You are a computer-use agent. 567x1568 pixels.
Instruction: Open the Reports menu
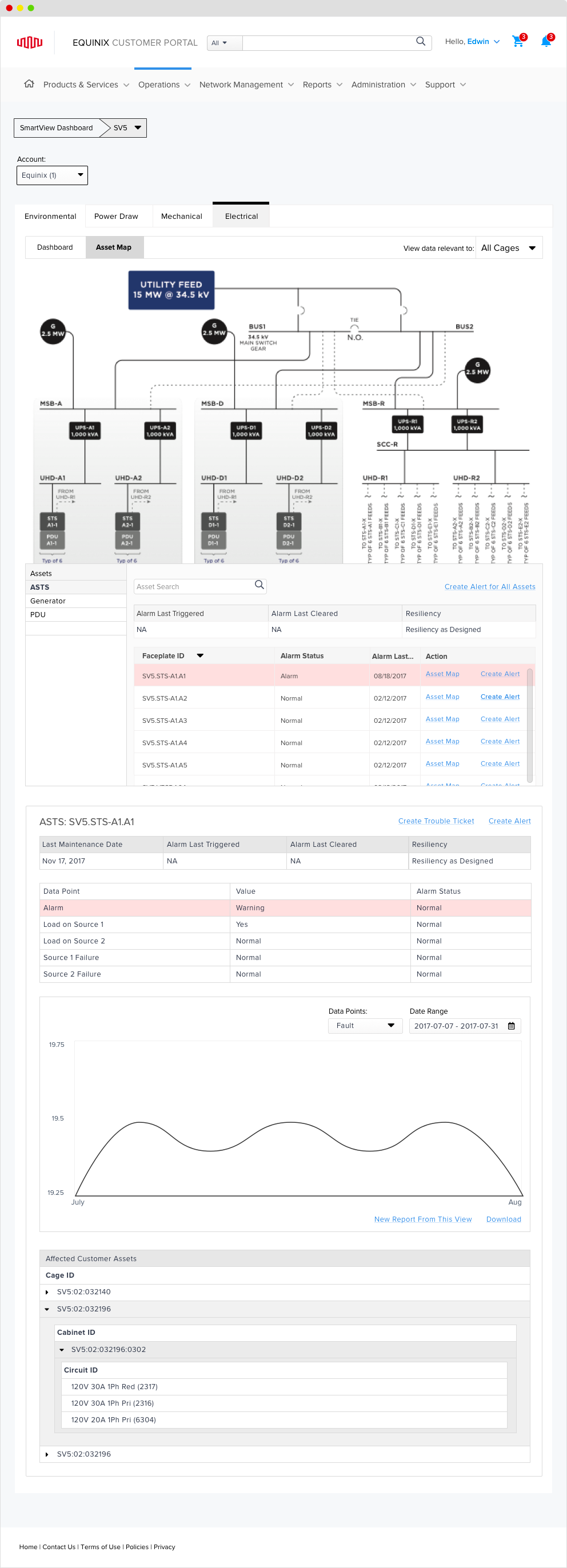tap(323, 85)
